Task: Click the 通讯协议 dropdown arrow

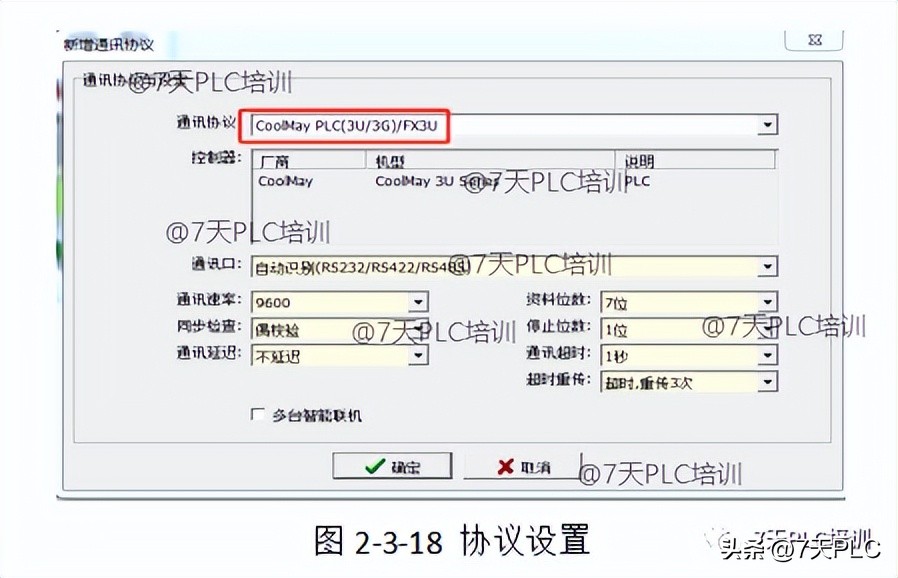Action: (768, 124)
